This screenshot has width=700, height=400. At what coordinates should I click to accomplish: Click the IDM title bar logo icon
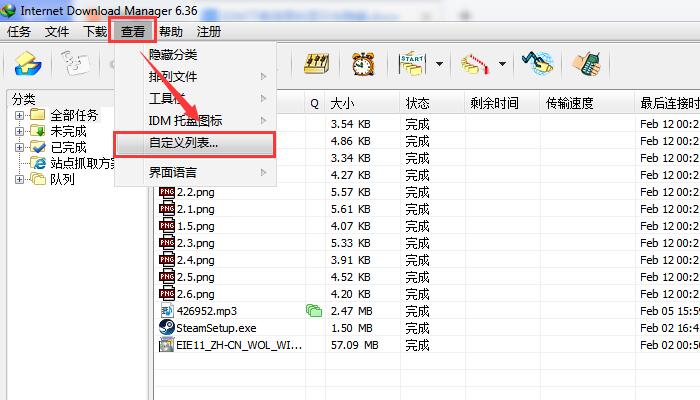click(x=9, y=10)
